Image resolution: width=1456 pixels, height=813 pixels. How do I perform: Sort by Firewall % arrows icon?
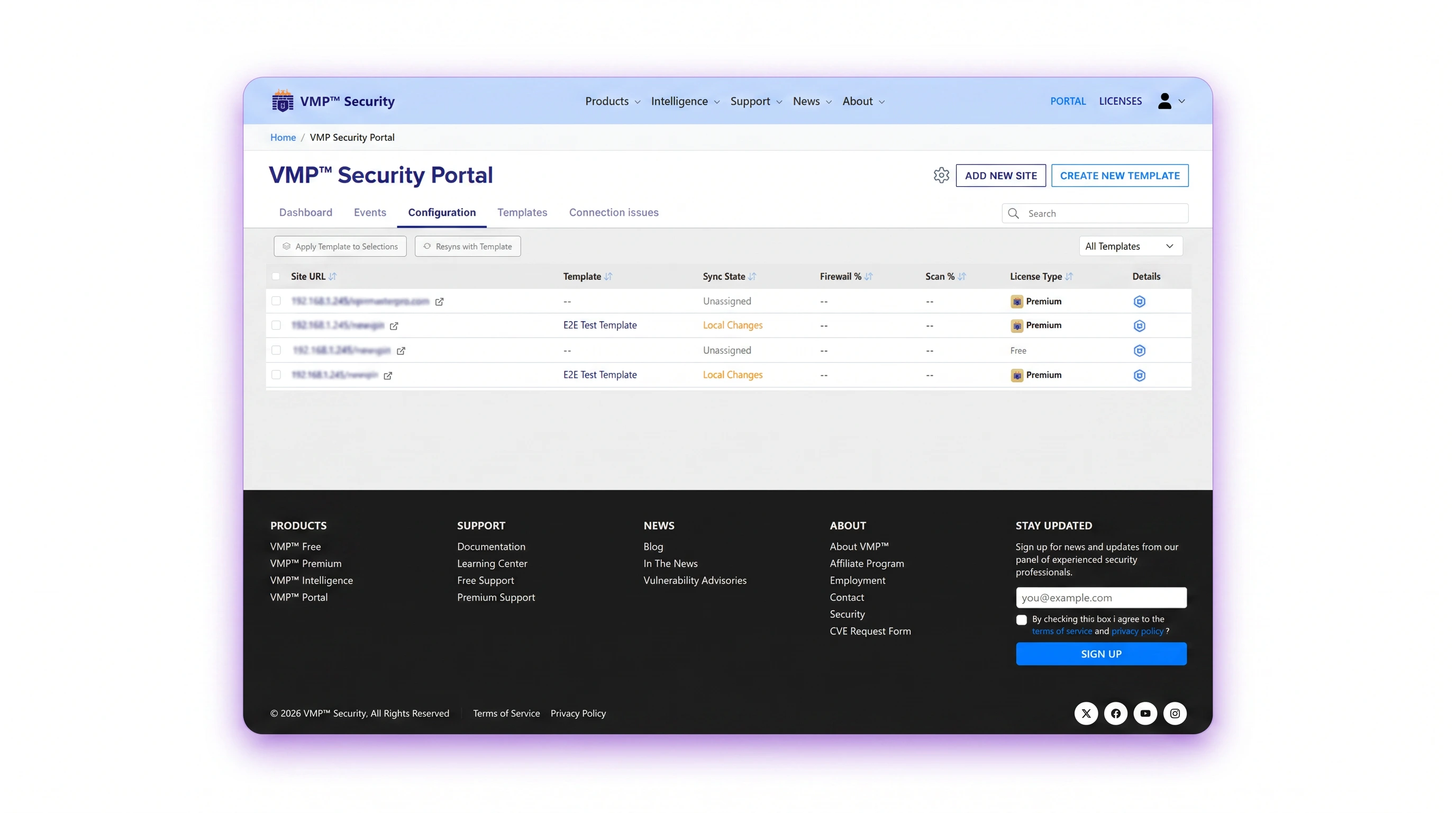[x=869, y=276]
